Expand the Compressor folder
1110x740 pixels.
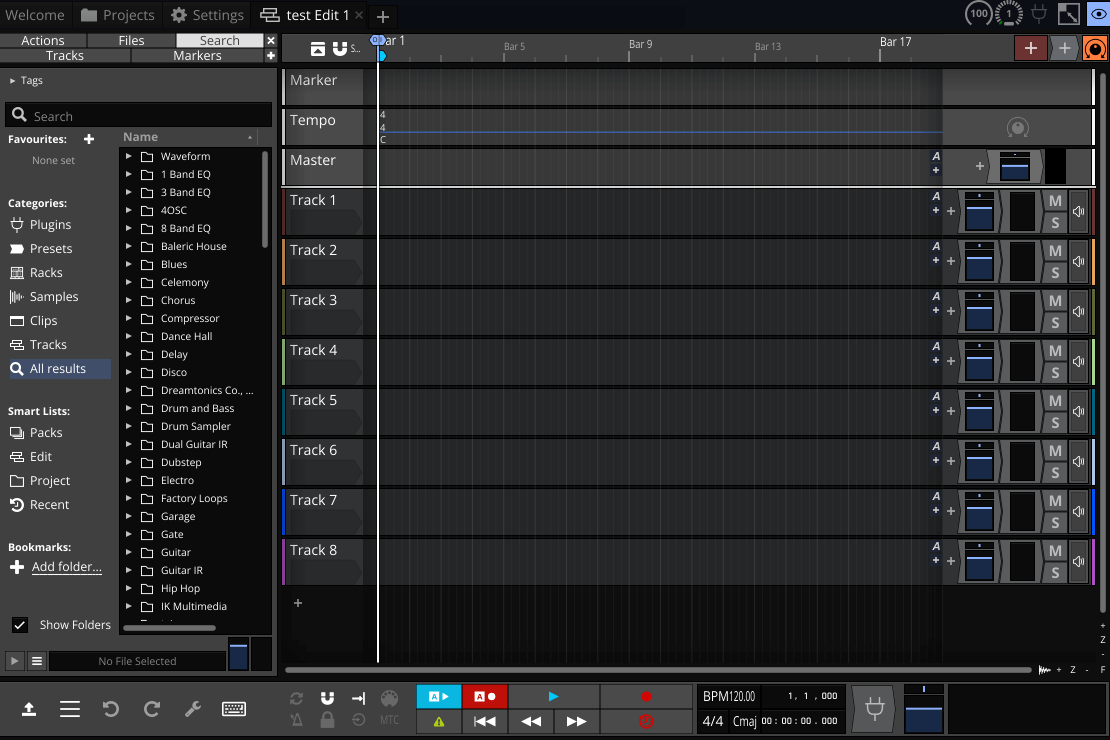[129, 319]
